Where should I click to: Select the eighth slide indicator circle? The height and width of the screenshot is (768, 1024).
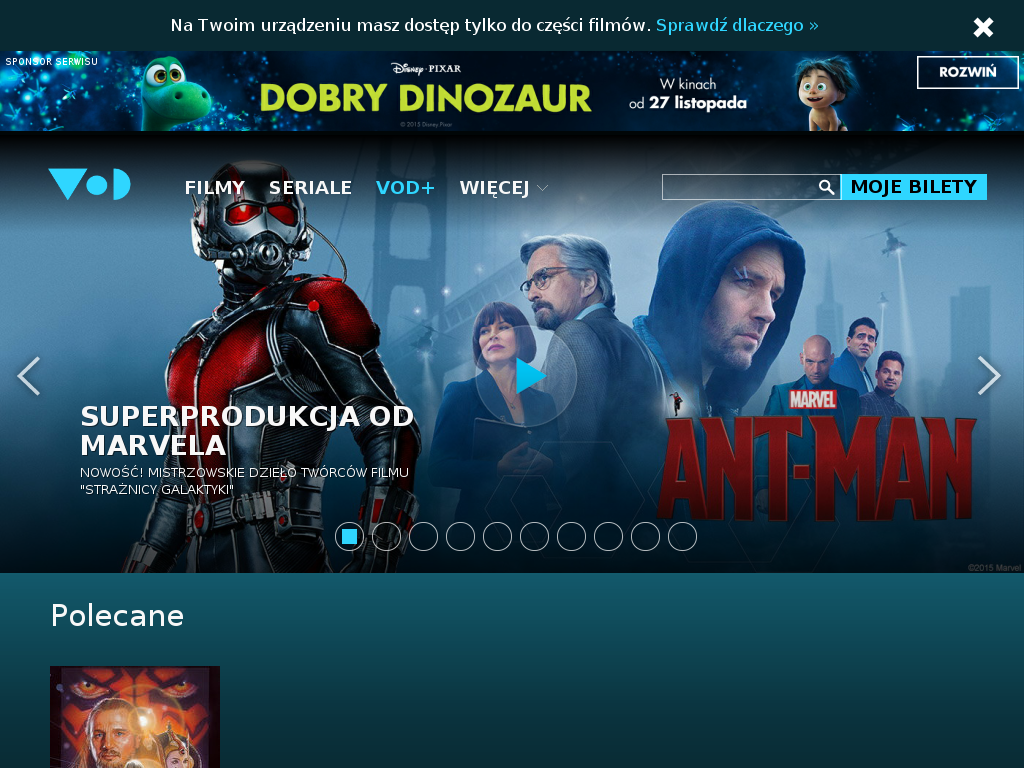pyautogui.click(x=609, y=536)
